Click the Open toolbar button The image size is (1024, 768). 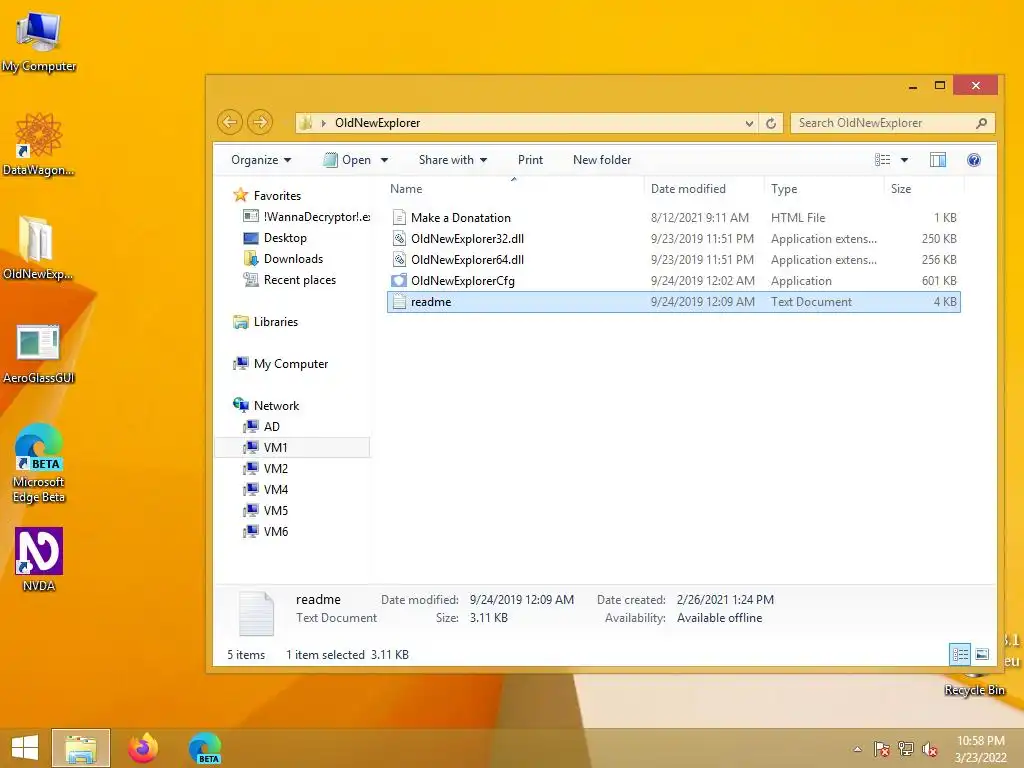347,160
